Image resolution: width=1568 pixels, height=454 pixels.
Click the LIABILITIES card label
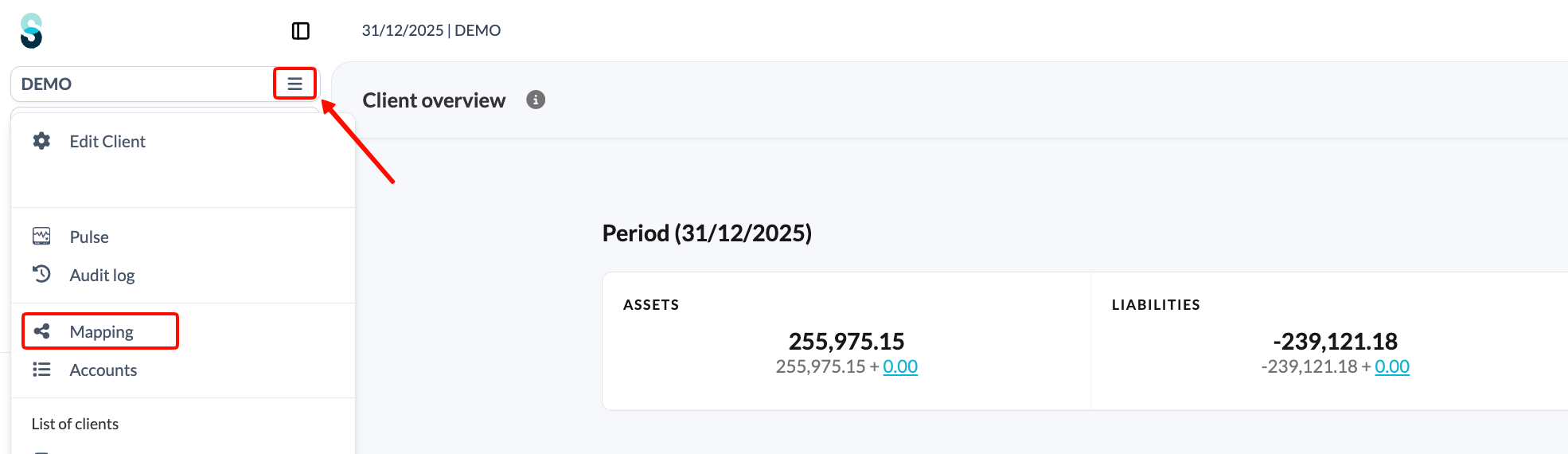(x=1156, y=305)
